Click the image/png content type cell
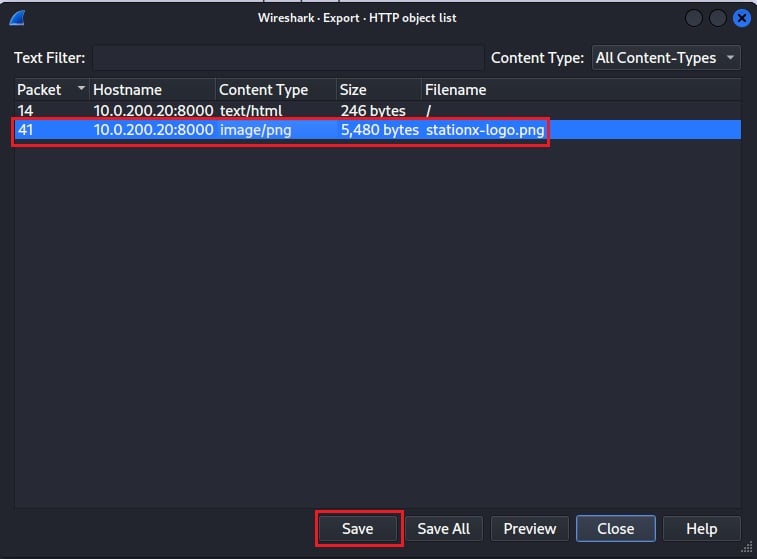Viewport: 757px width, 559px height. 255,130
